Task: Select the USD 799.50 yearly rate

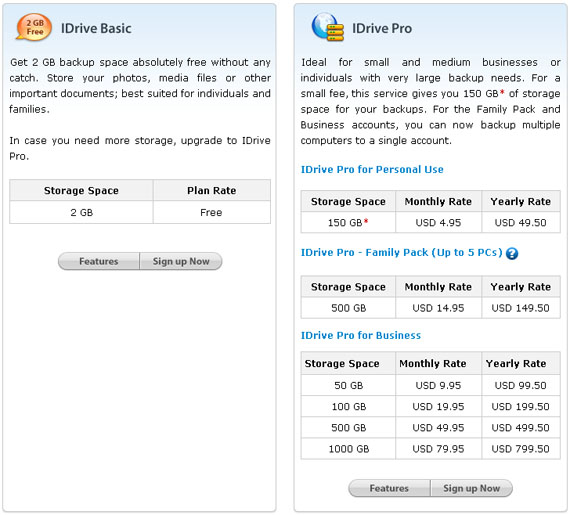Action: 521,449
